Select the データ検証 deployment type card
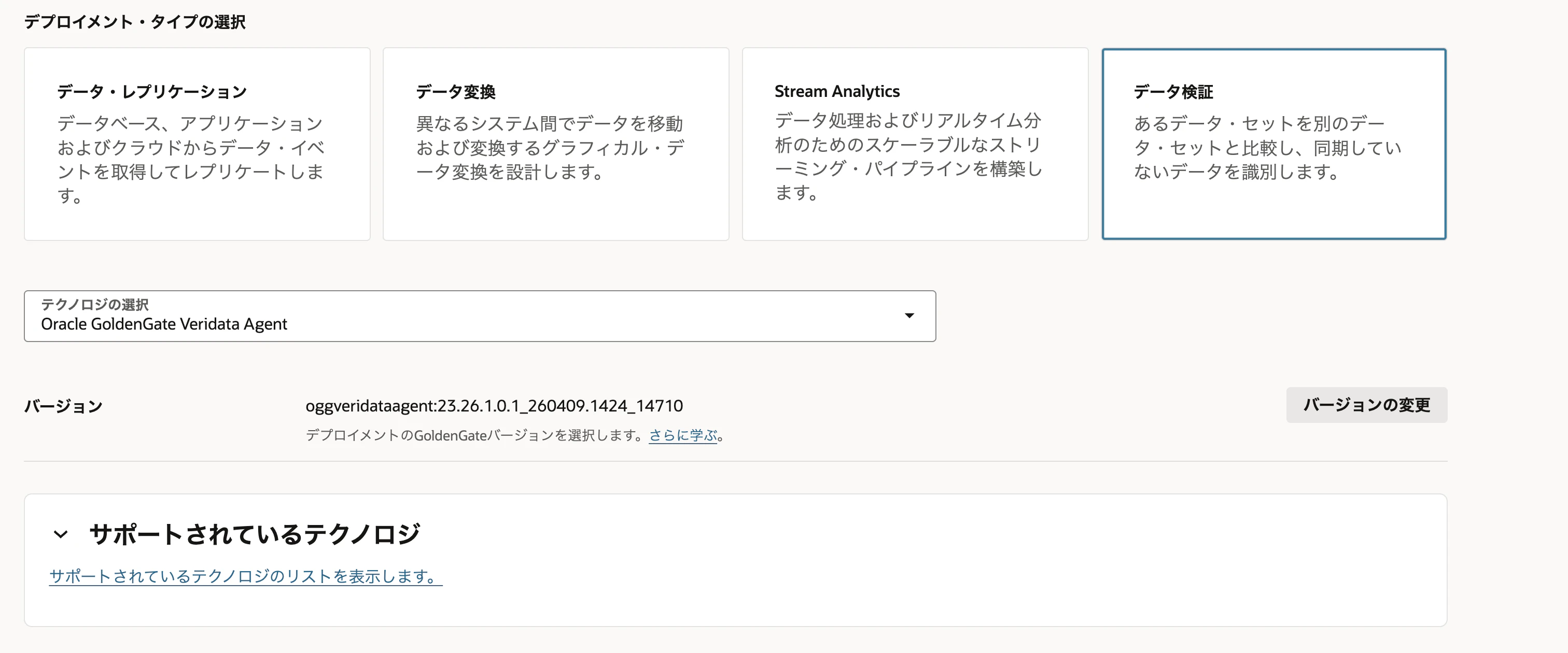 (x=1274, y=144)
